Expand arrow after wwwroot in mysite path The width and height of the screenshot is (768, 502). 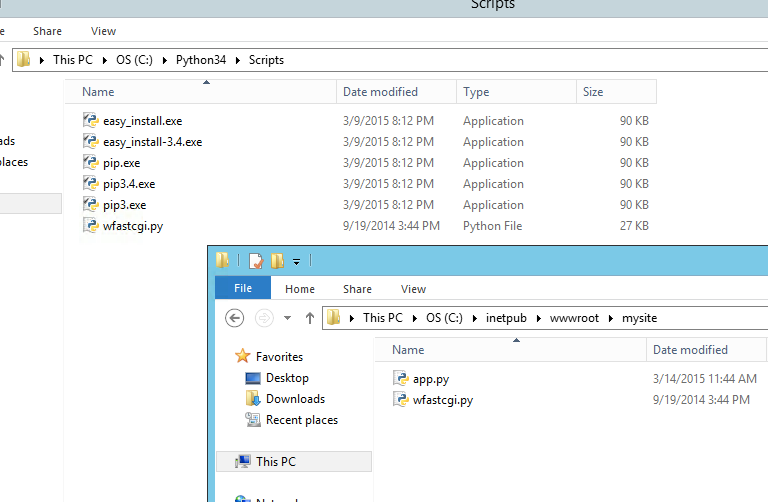[610, 318]
